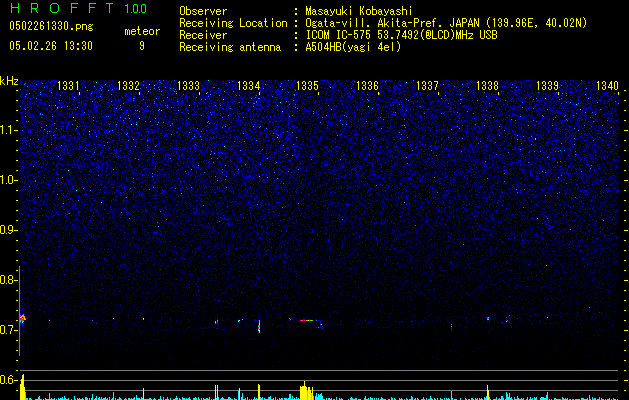The image size is (629, 400).
Task: Click the 'Observer' field label
Action: coord(203,11)
